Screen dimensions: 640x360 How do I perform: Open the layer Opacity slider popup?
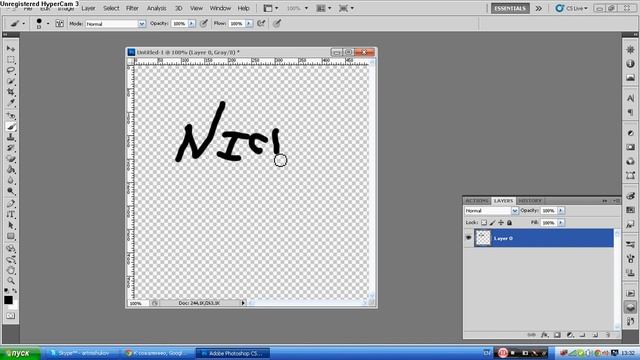561,211
